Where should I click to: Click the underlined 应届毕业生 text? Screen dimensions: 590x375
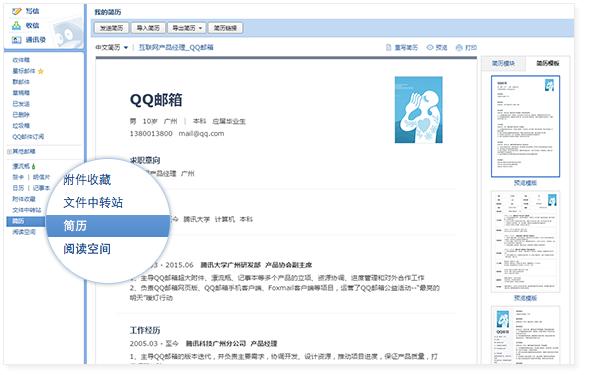[229, 121]
